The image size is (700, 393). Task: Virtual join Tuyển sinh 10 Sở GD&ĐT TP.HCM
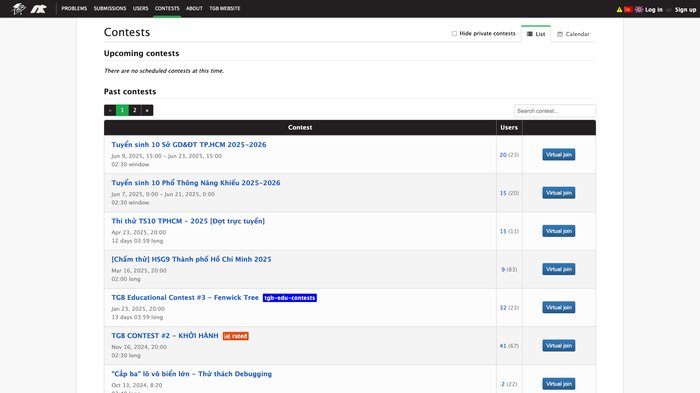[x=558, y=155]
